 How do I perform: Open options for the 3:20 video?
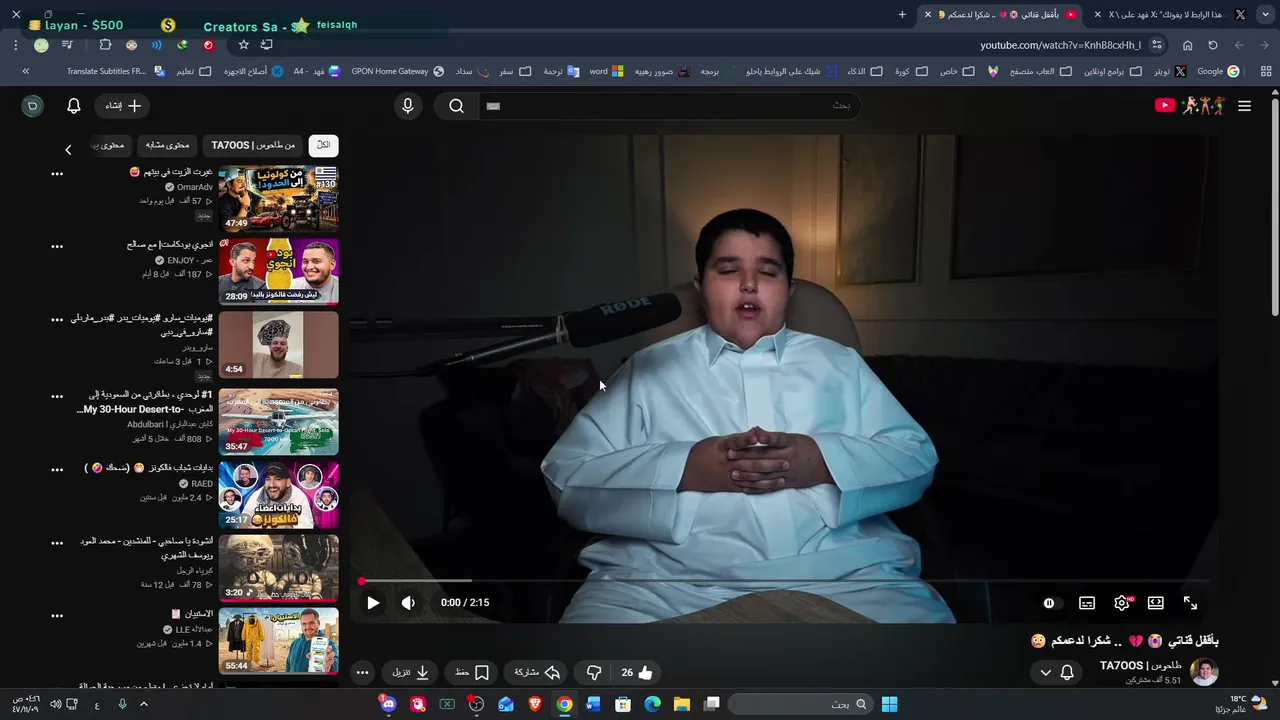click(x=57, y=543)
